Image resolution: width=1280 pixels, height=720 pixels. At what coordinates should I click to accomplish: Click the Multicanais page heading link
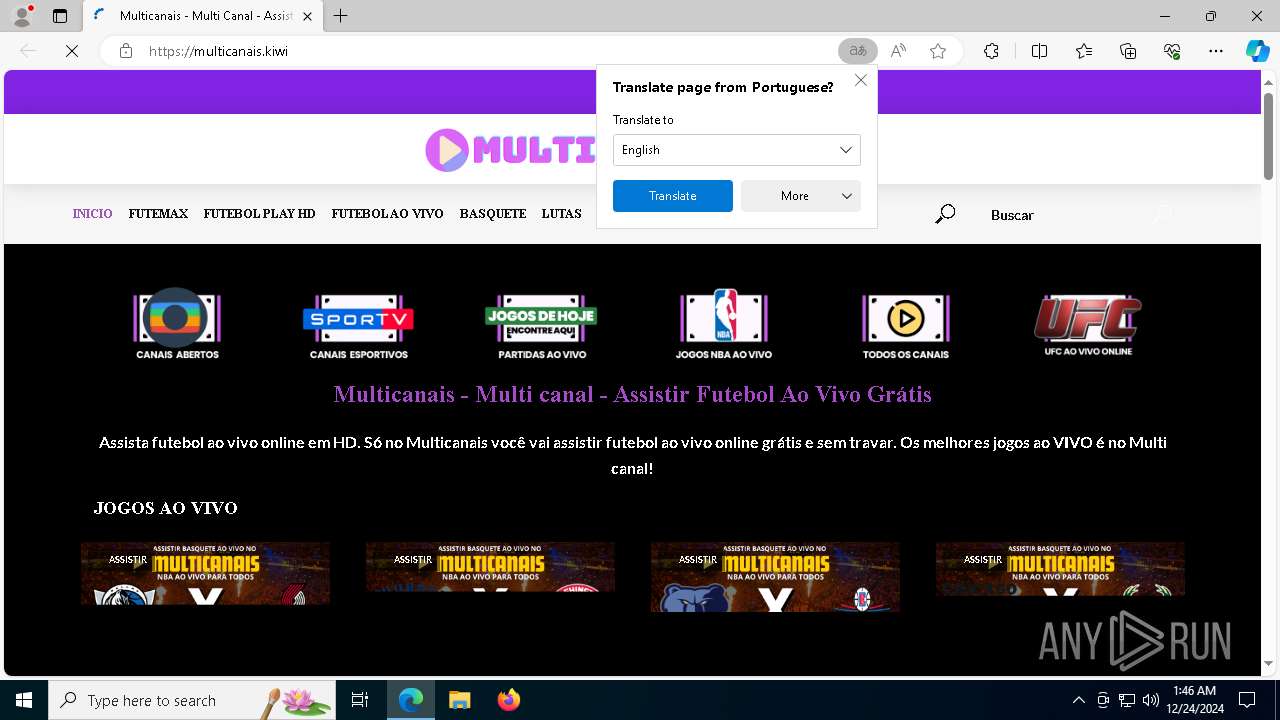[x=632, y=394]
